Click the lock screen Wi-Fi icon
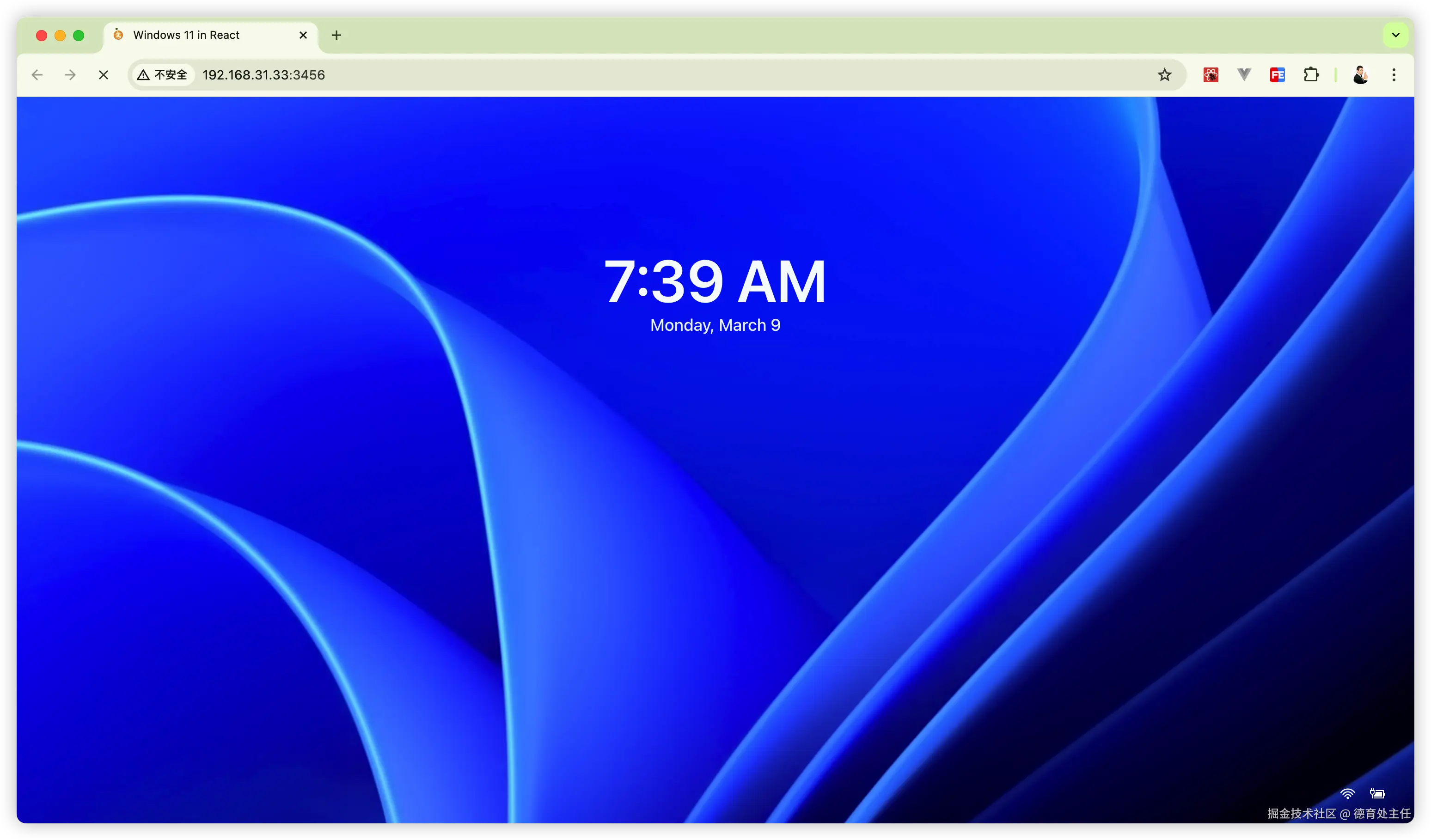Viewport: 1431px width, 840px height. coord(1347,793)
